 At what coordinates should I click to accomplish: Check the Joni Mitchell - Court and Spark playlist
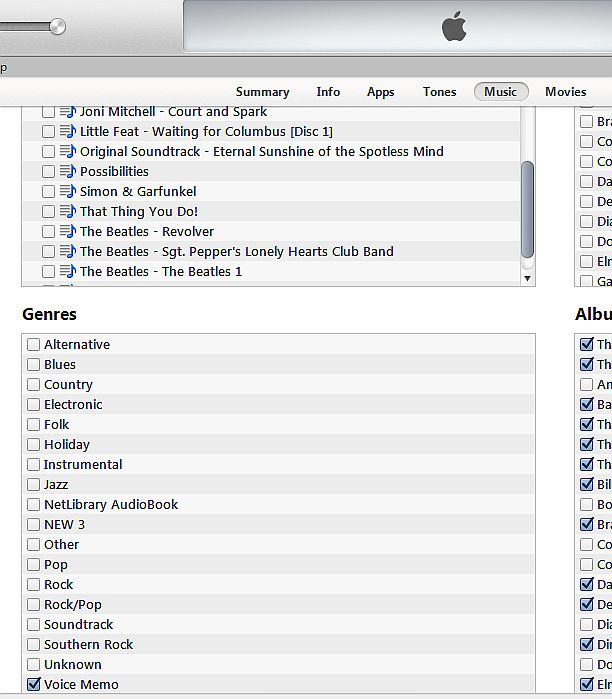[x=48, y=112]
